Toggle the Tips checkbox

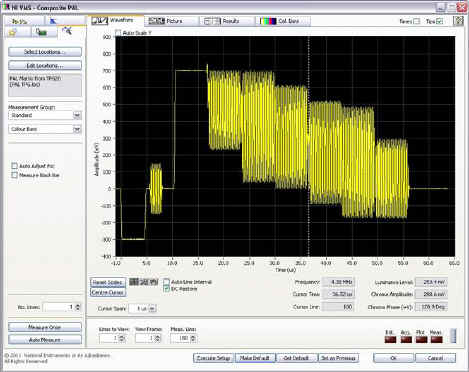[x=440, y=21]
